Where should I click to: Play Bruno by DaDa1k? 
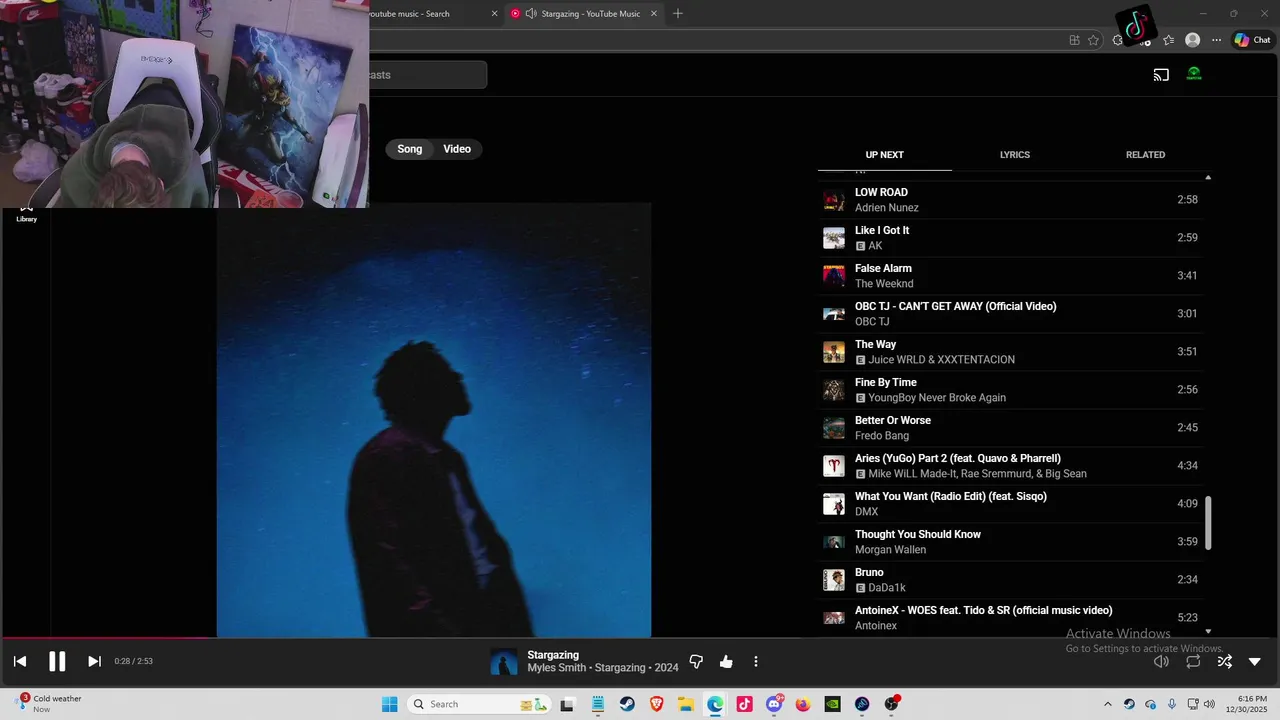tap(1010, 580)
